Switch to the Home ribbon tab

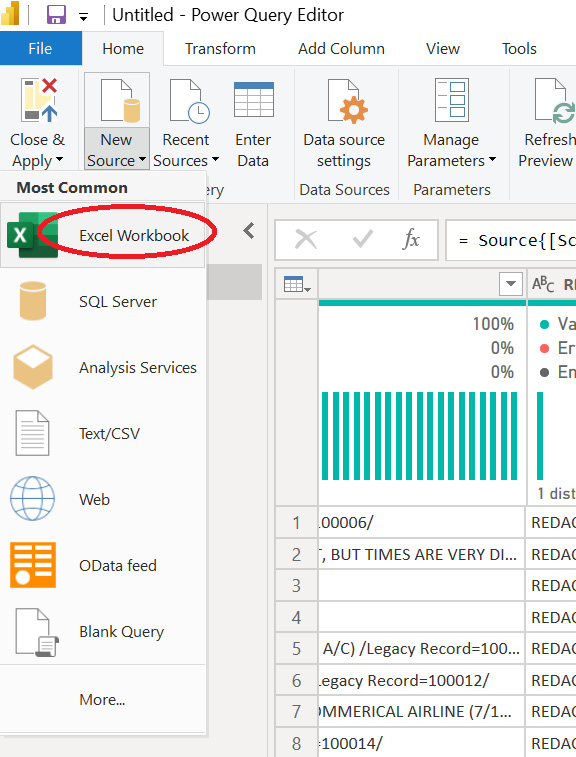click(123, 48)
